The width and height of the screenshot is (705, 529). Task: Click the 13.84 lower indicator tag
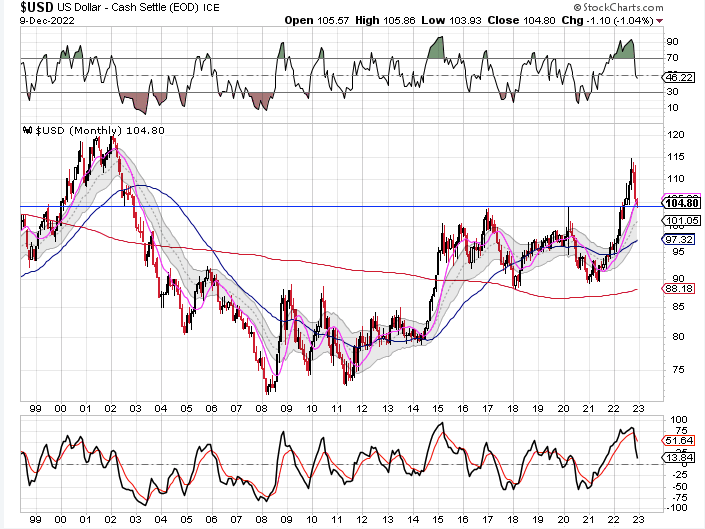680,456
